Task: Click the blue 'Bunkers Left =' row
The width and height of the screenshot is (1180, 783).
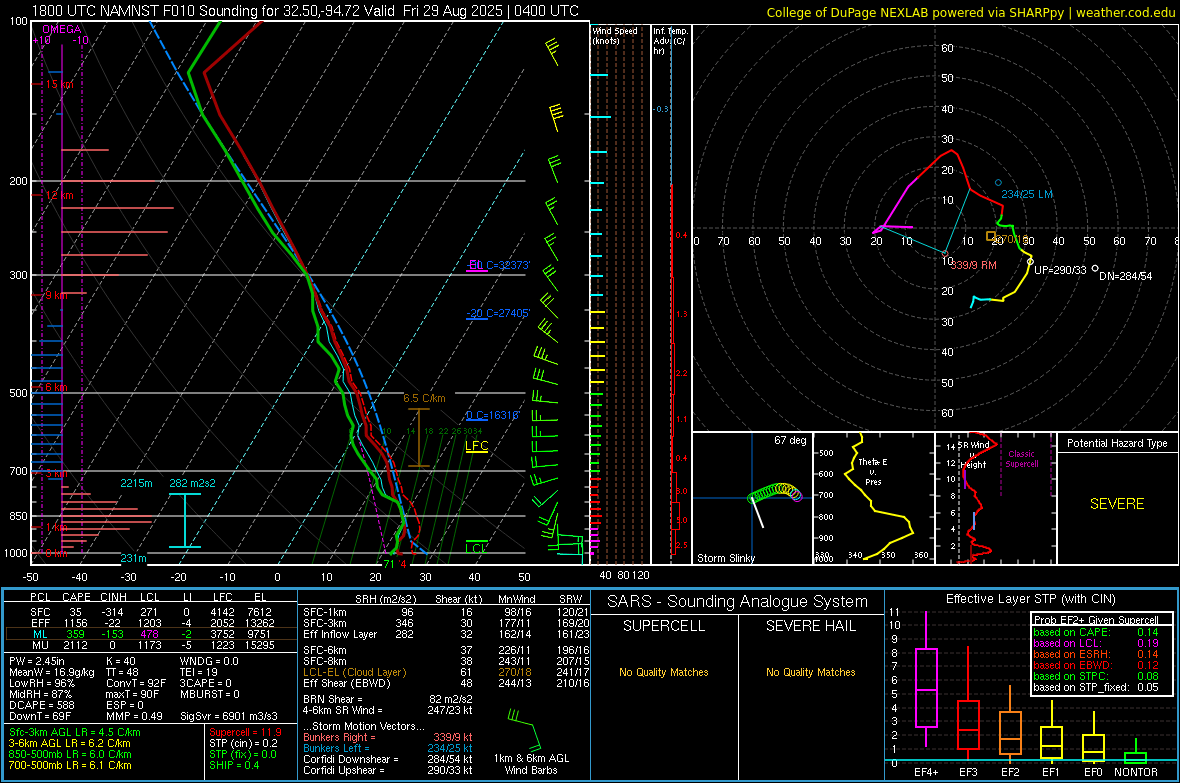Action: pos(388,748)
